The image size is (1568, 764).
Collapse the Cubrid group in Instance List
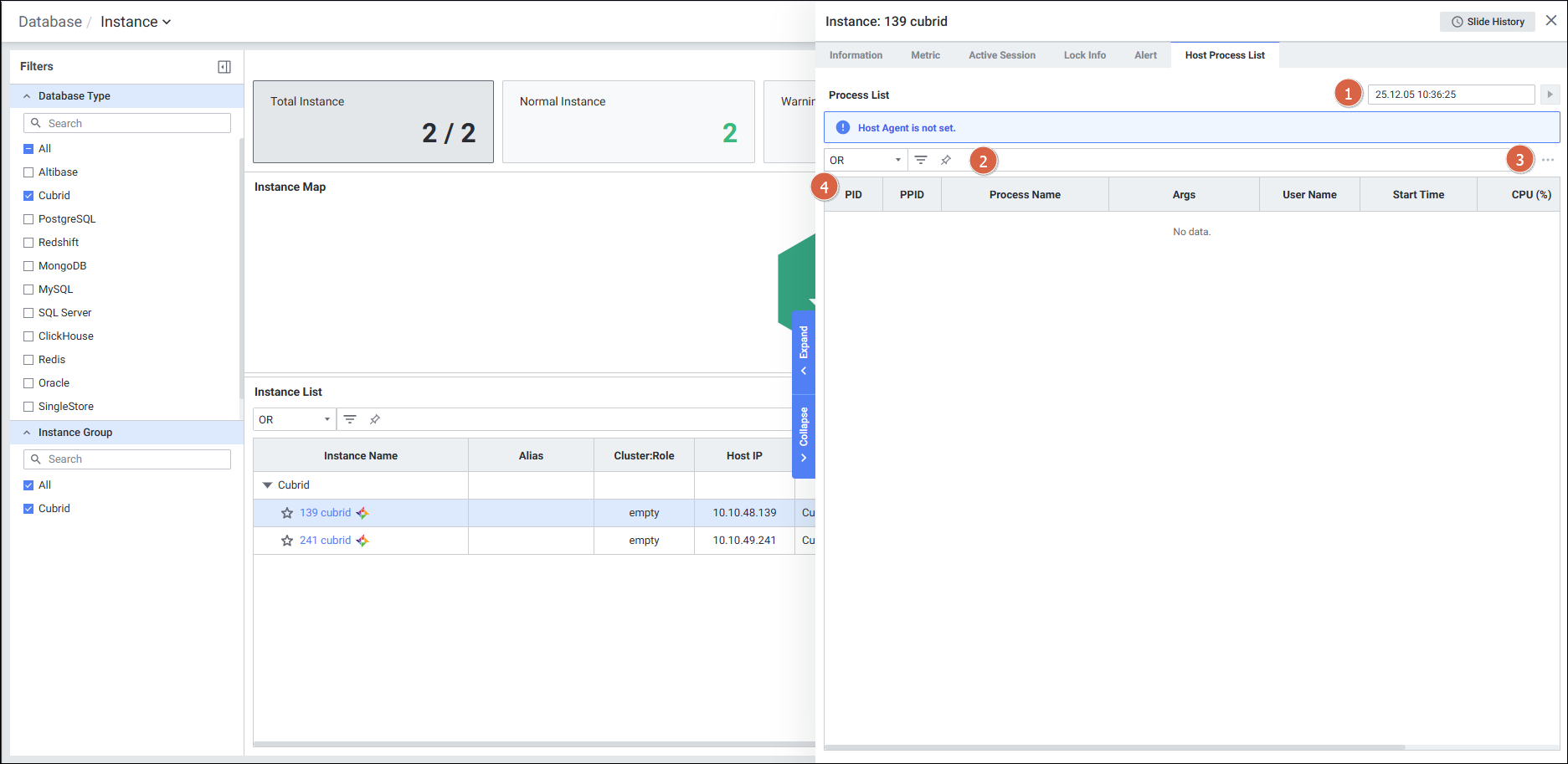point(268,485)
